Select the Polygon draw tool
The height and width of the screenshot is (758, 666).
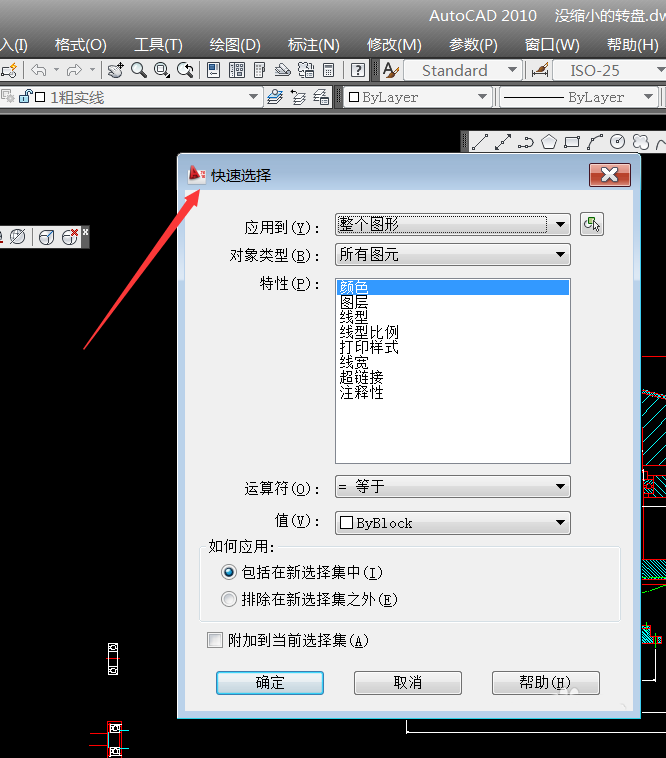click(549, 142)
